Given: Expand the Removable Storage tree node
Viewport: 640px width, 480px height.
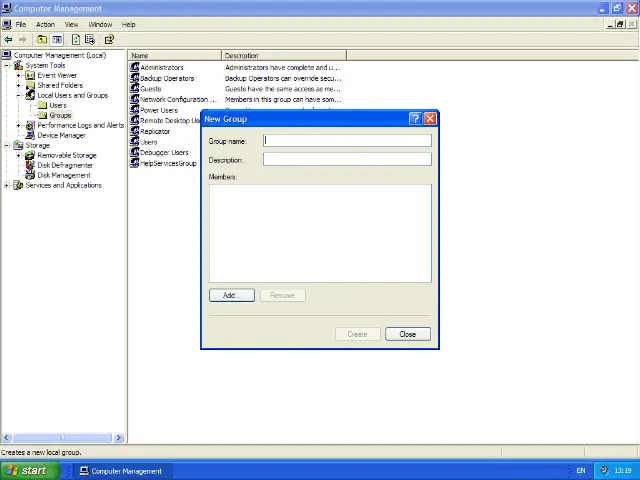Looking at the screenshot, I should (18, 155).
